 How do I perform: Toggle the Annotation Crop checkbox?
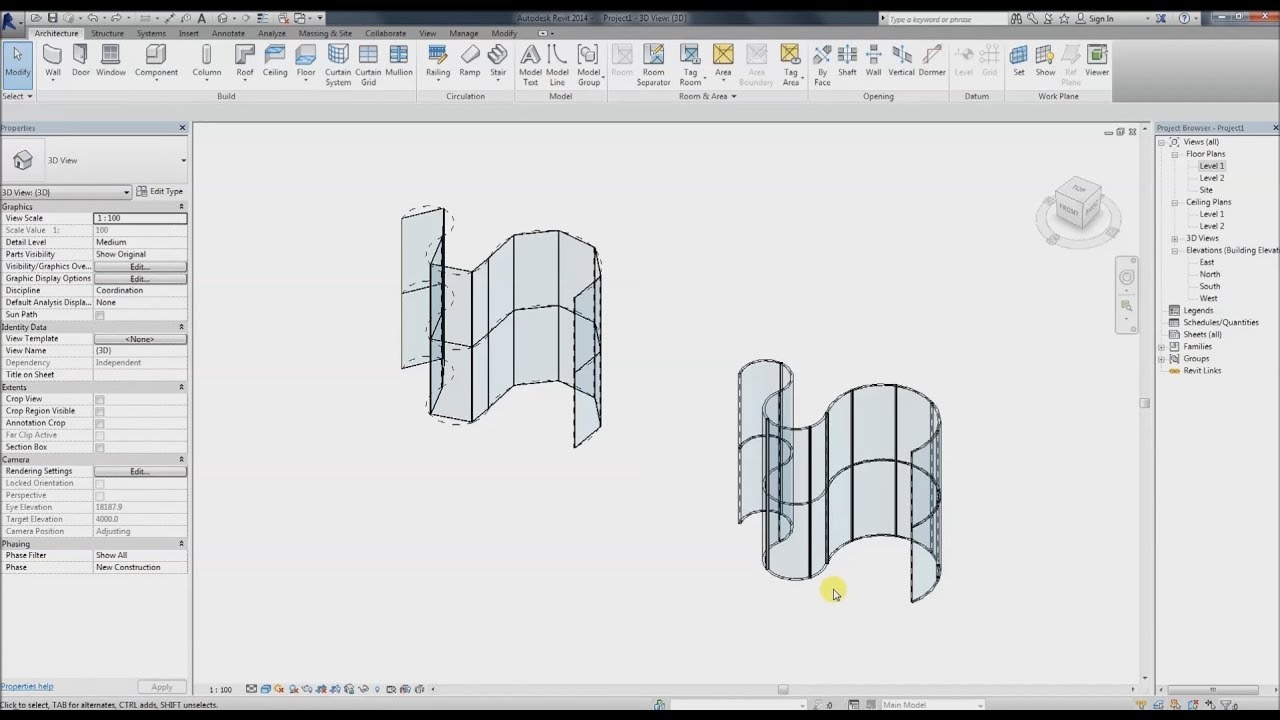tap(99, 423)
